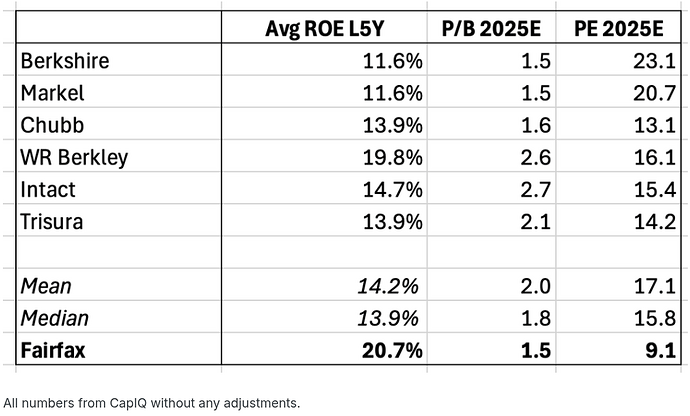Click the PE 2025E column header
Screen dimensions: 690x416
(x=619, y=28)
